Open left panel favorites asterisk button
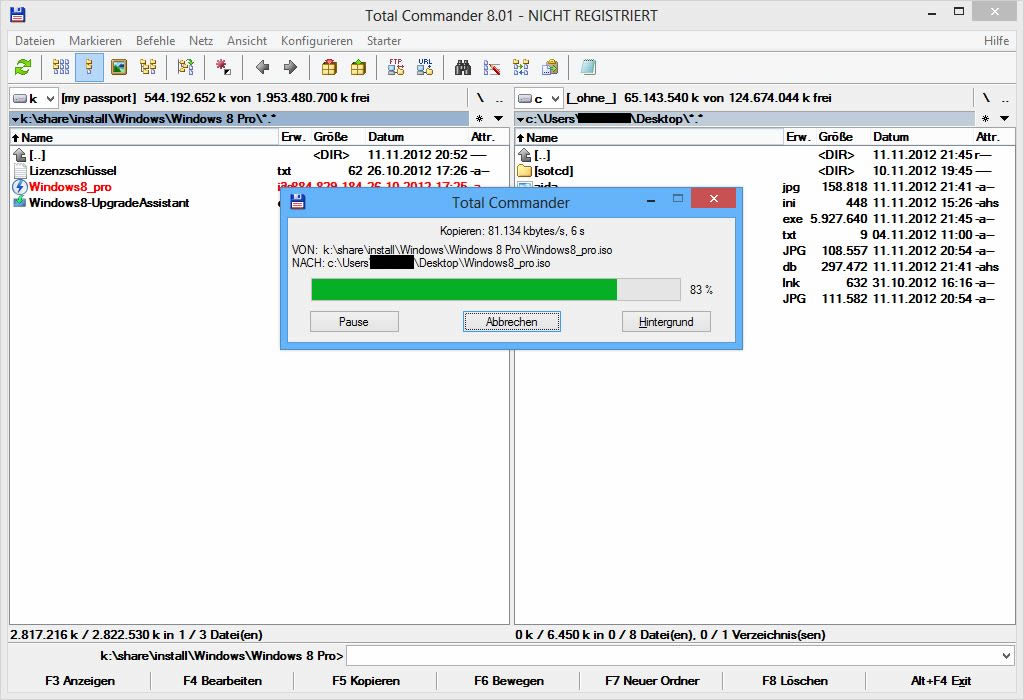1024x700 pixels. 479,119
